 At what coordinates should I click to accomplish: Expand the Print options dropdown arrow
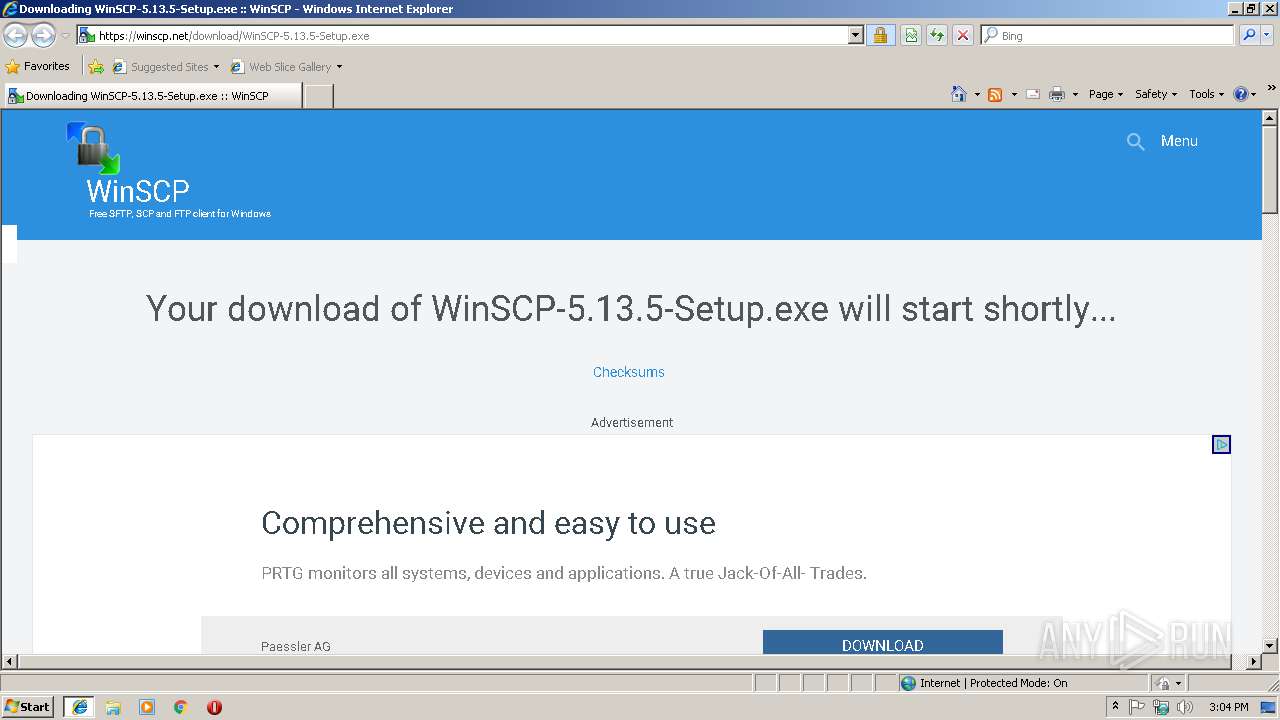[x=1075, y=94]
